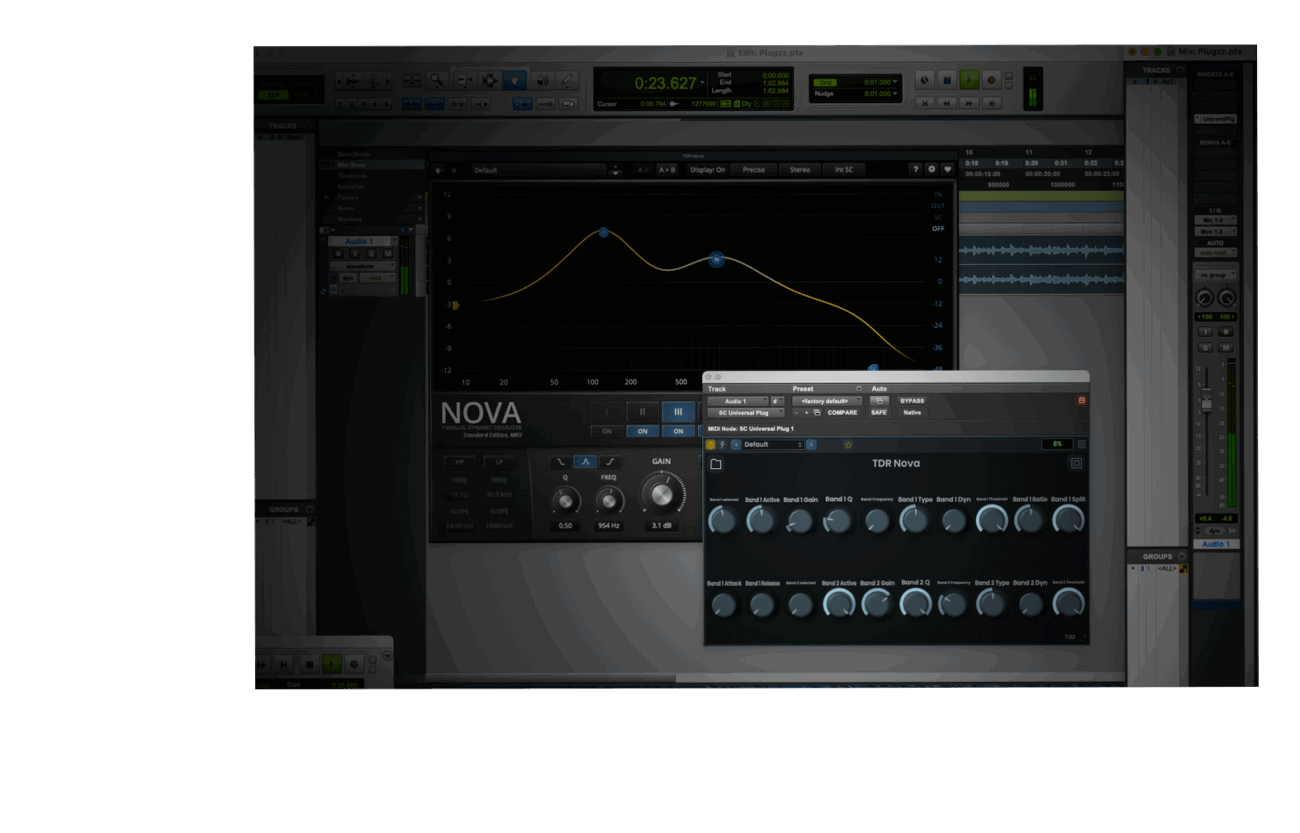Click the Fast Forward transport button
This screenshot has height=833, width=1300.
point(969,103)
